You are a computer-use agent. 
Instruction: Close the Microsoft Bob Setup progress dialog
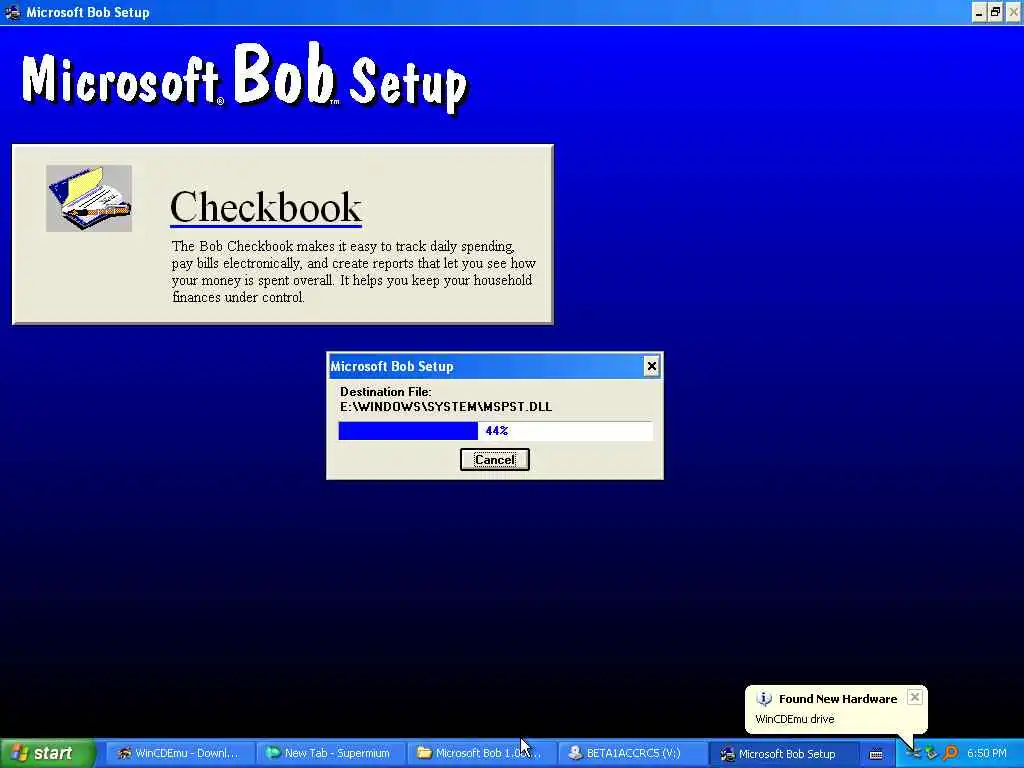pyautogui.click(x=651, y=366)
